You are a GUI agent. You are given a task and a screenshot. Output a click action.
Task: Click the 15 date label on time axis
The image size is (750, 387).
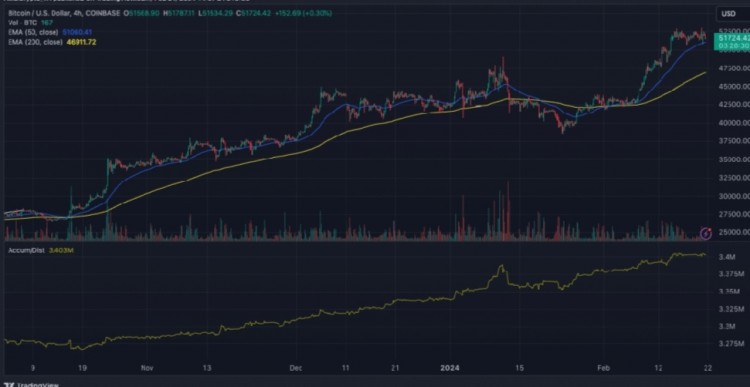pyautogui.click(x=520, y=368)
